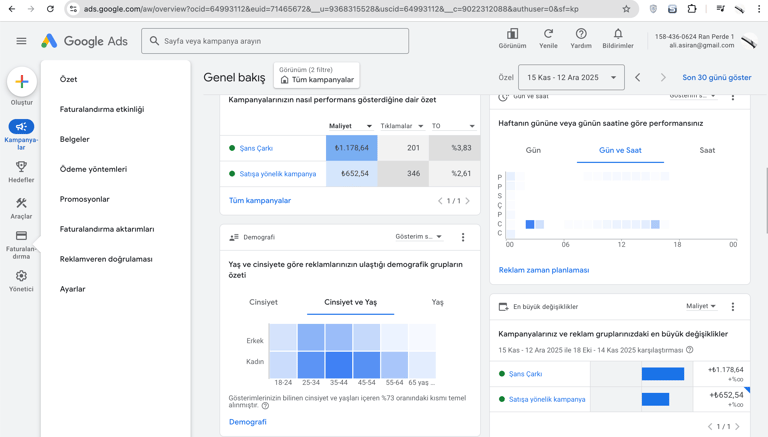The width and height of the screenshot is (768, 437).
Task: Click the Erkek 25-34 heatmap cell
Action: [311, 338]
